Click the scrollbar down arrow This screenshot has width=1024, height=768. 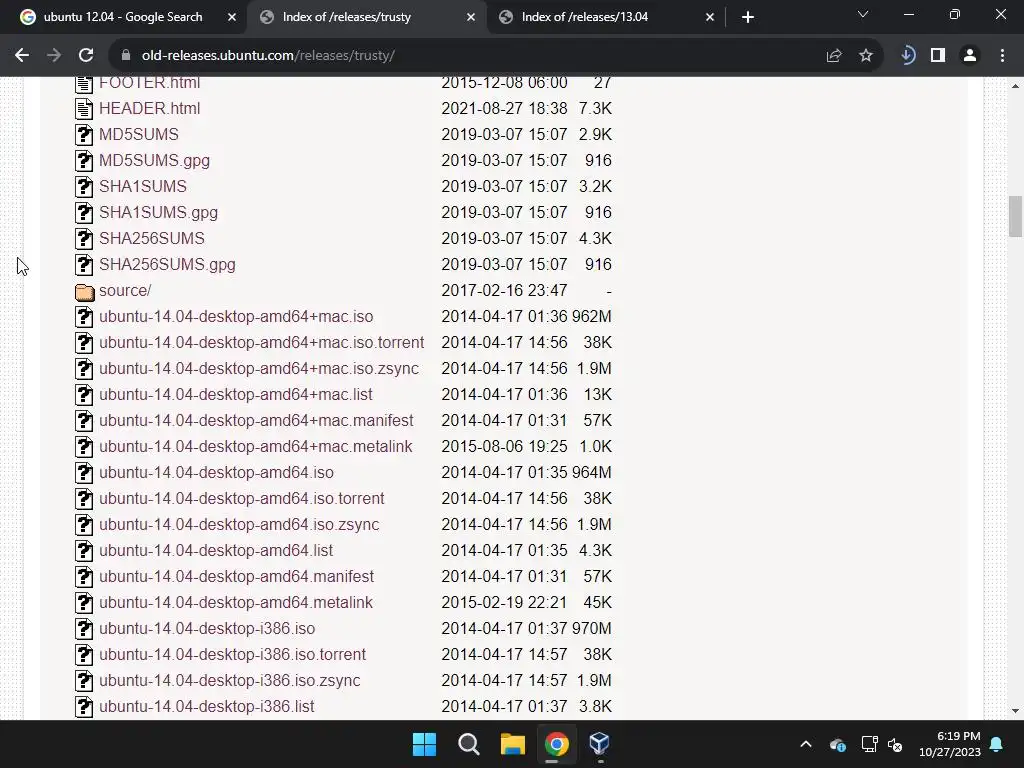[x=1016, y=712]
